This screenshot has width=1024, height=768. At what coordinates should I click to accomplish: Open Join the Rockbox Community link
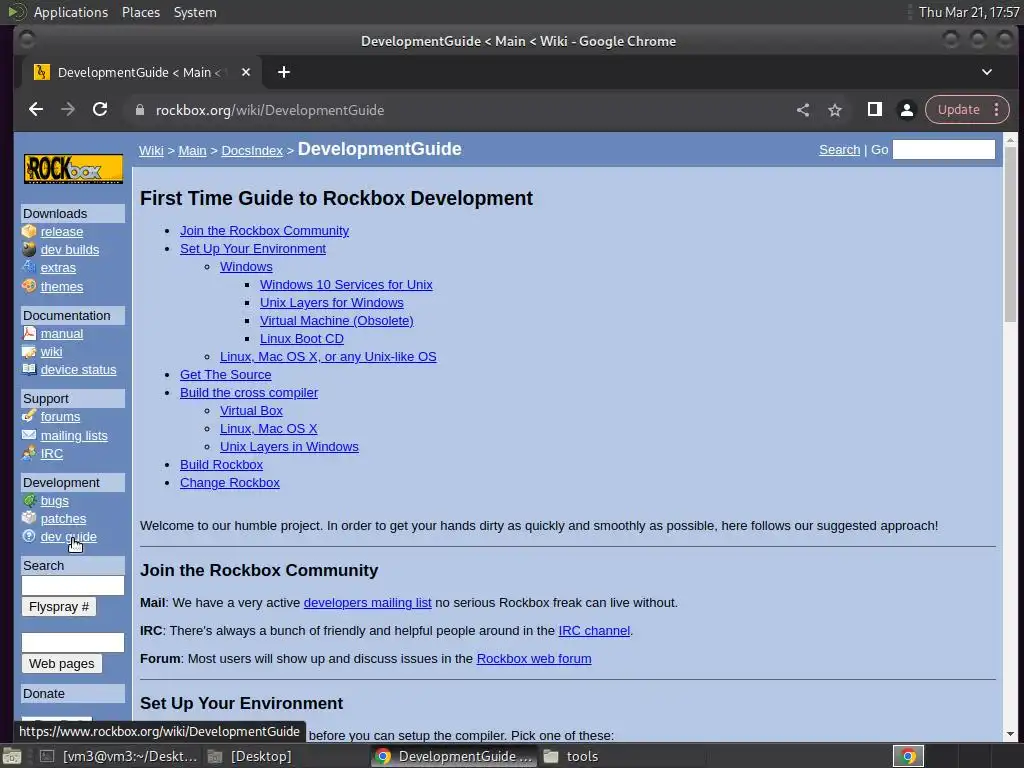[264, 231]
